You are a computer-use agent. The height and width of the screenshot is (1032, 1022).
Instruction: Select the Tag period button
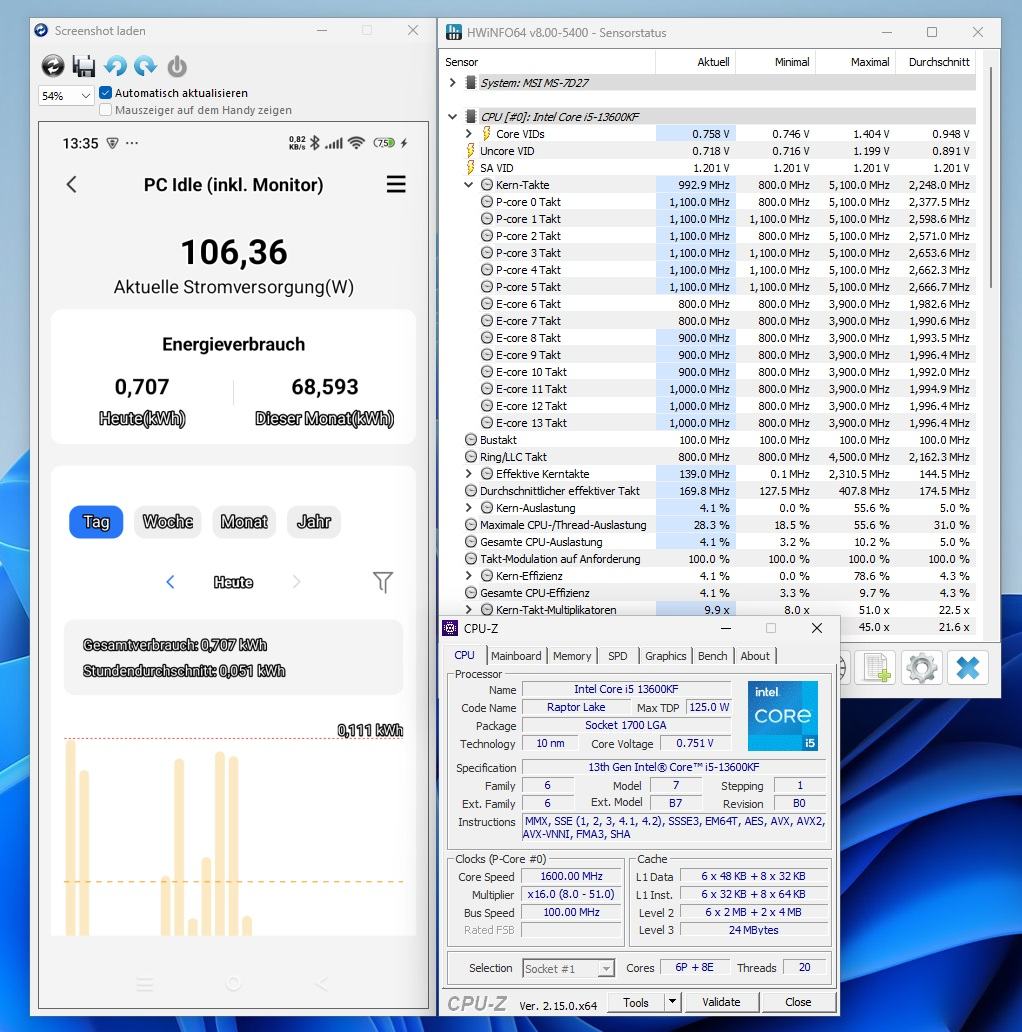coord(96,522)
